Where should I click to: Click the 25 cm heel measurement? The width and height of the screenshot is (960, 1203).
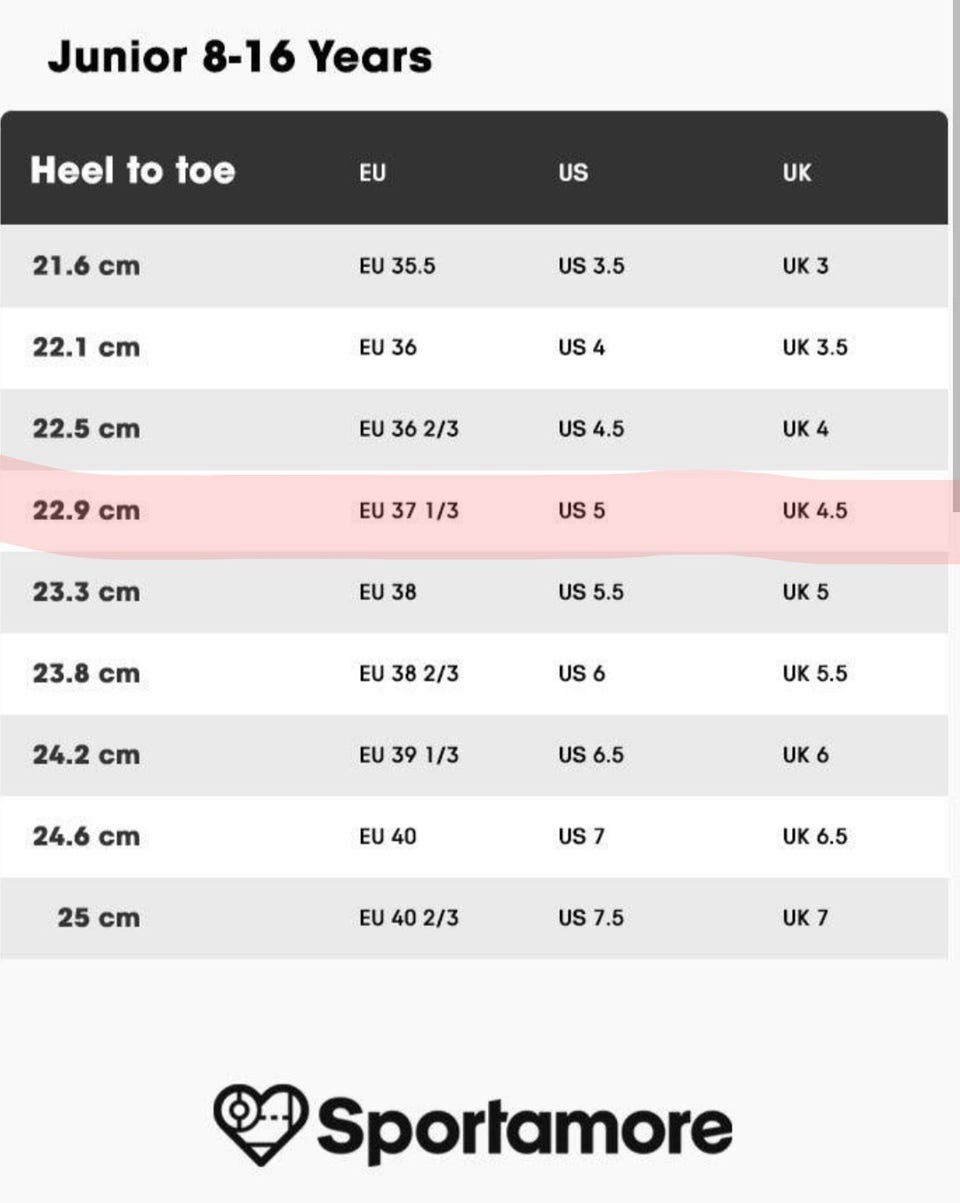[x=98, y=918]
